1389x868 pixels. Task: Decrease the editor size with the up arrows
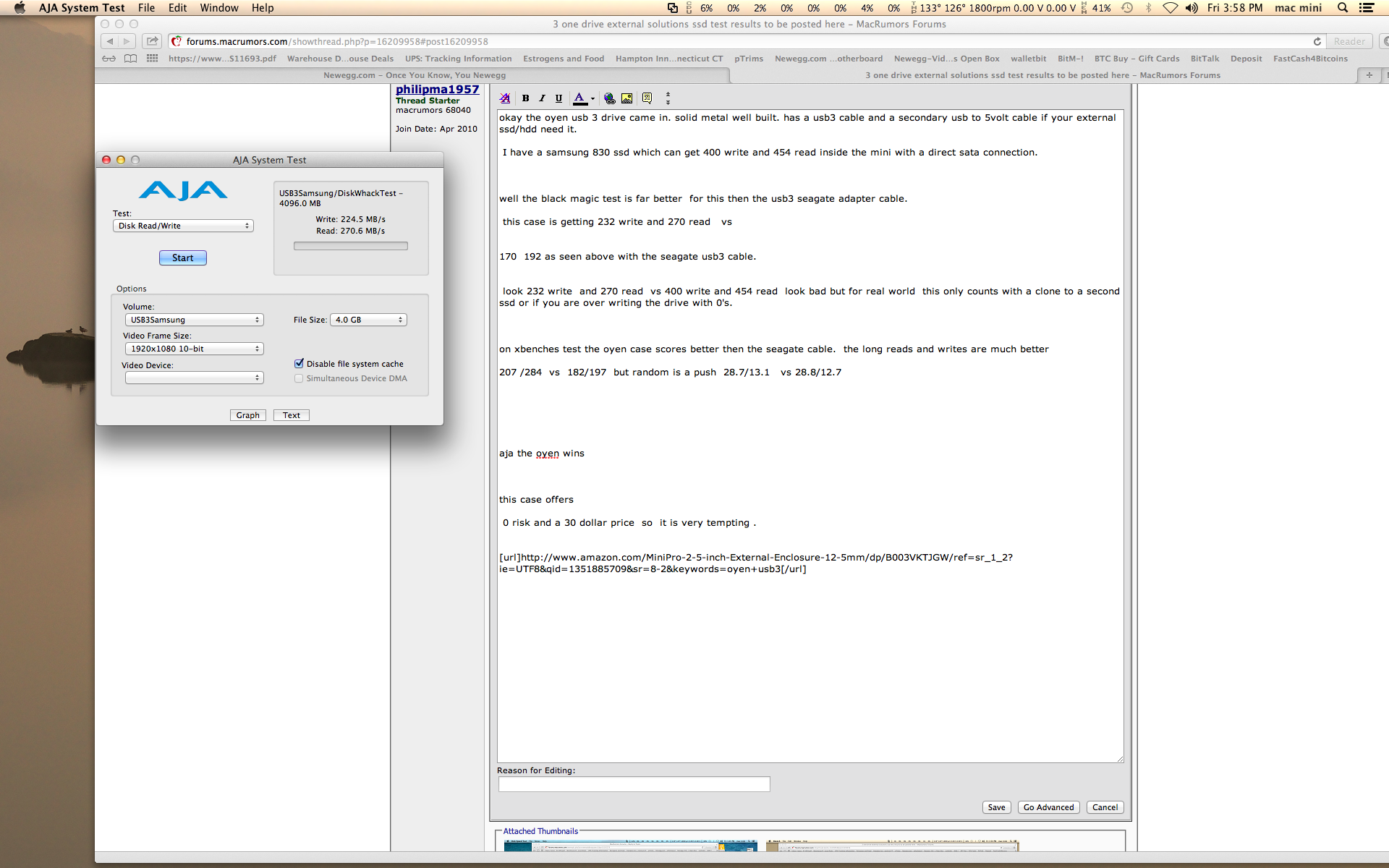[x=668, y=94]
